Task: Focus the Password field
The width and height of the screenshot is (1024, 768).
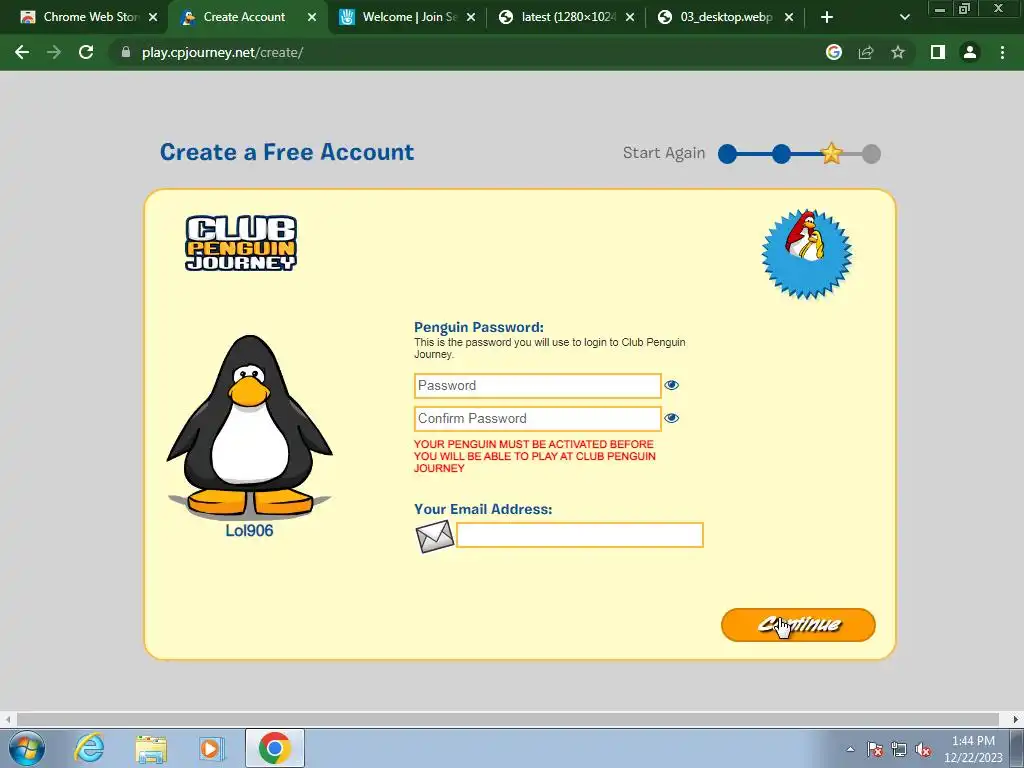Action: tap(537, 385)
